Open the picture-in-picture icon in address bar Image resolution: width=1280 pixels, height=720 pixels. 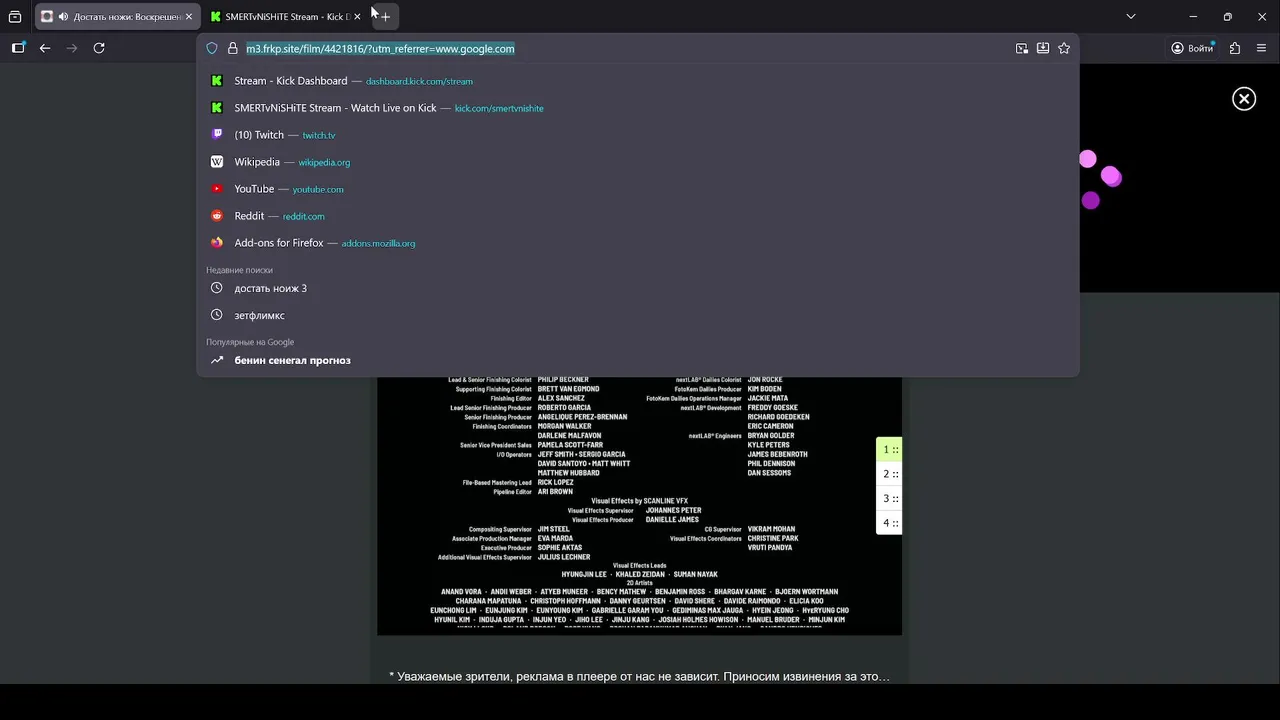pos(1022,48)
